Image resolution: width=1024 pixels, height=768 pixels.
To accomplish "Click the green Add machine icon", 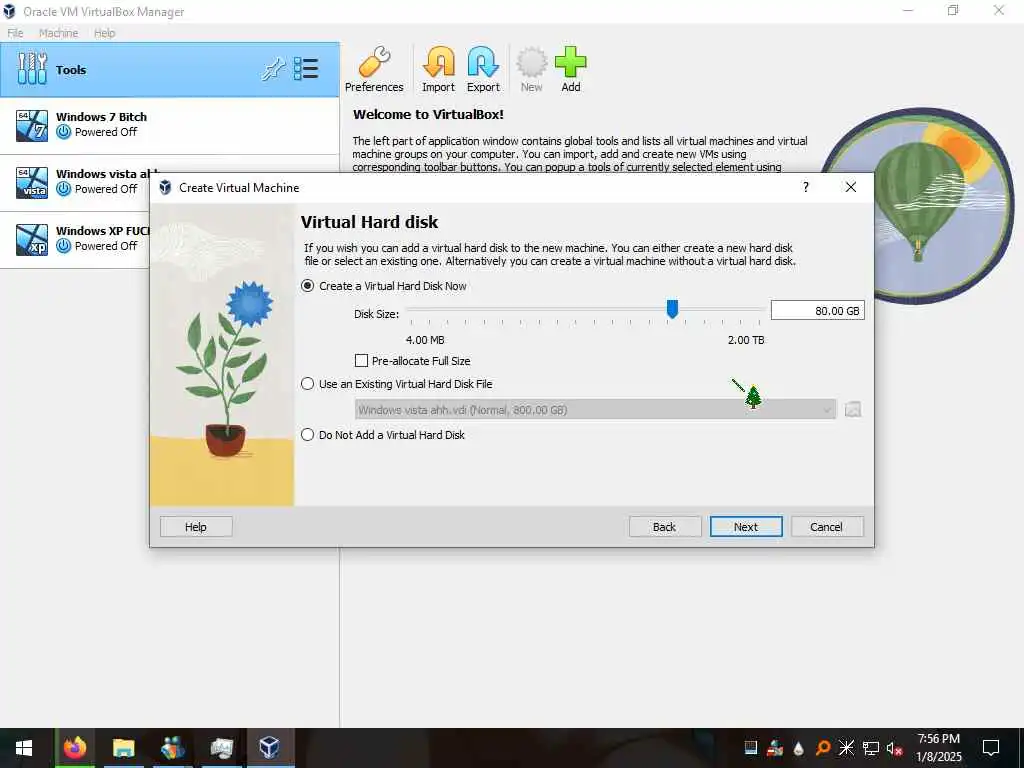I will click(x=571, y=69).
